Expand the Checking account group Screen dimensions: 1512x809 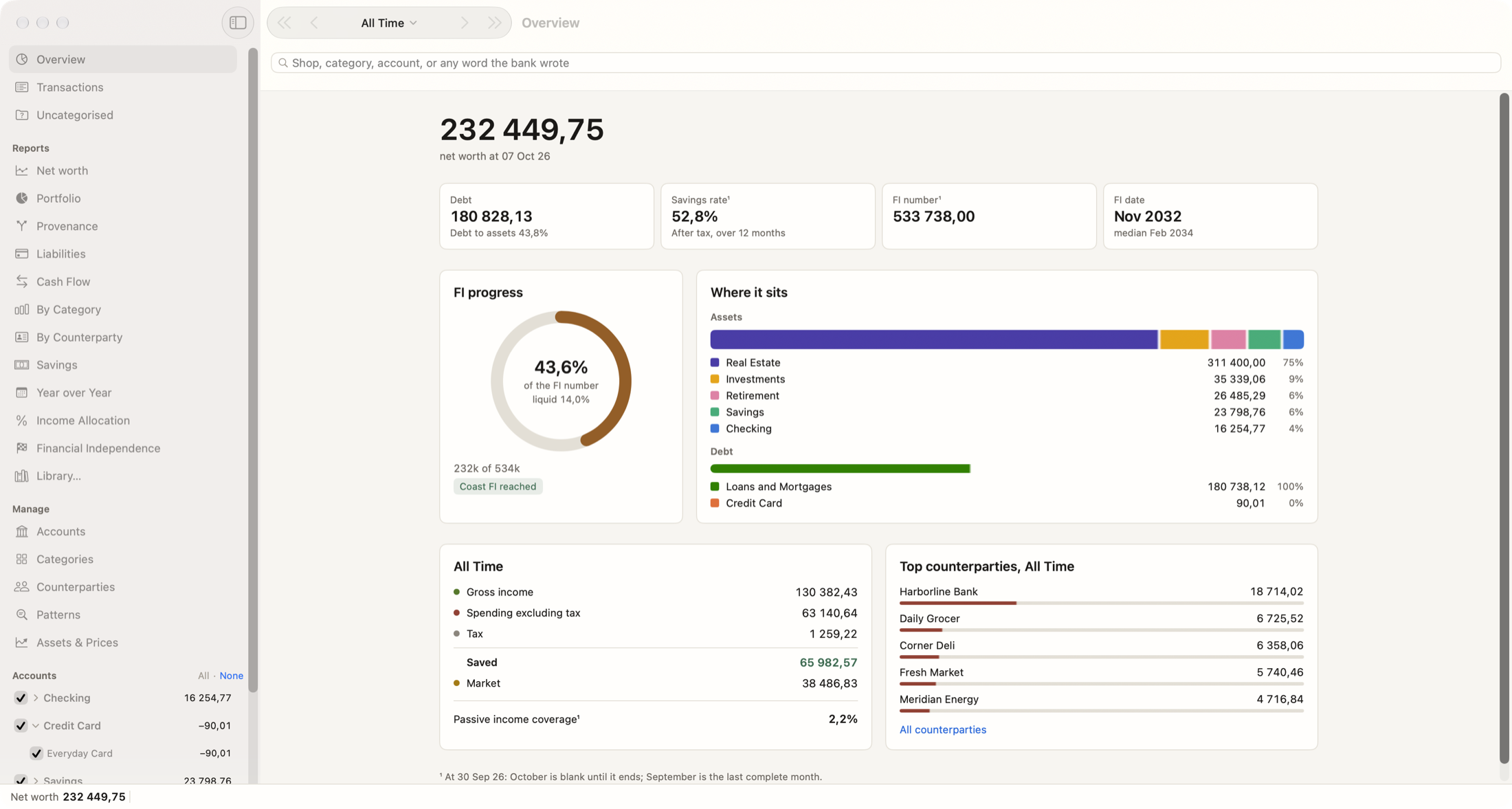(36, 698)
